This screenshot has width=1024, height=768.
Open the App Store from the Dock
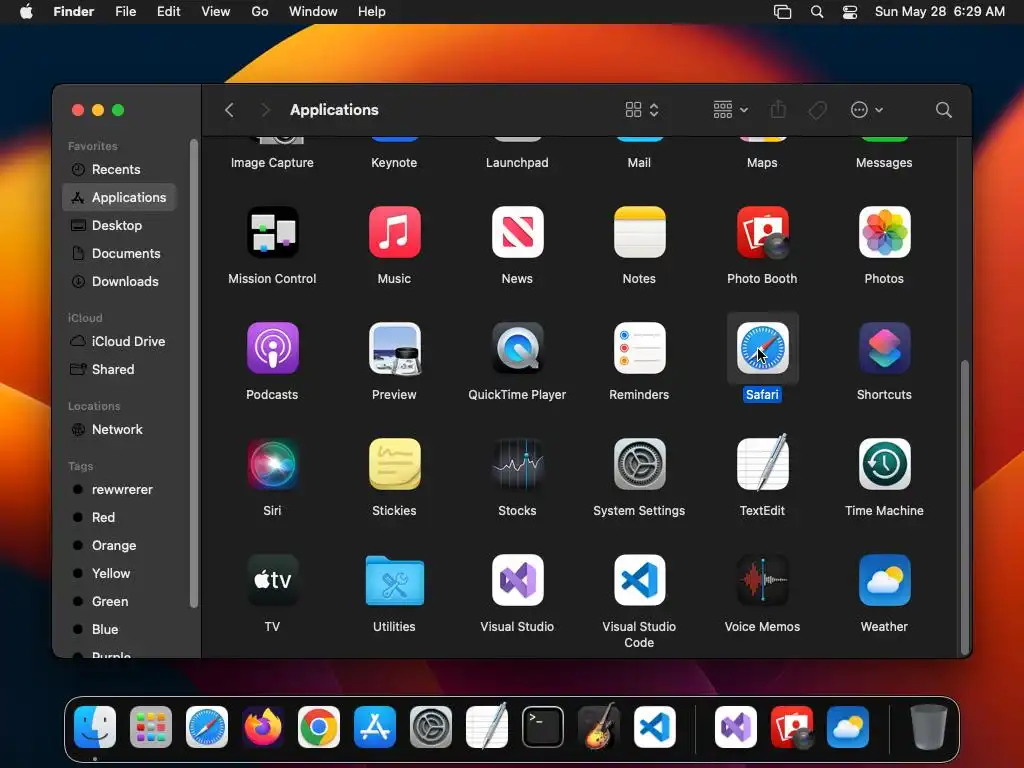pyautogui.click(x=375, y=727)
